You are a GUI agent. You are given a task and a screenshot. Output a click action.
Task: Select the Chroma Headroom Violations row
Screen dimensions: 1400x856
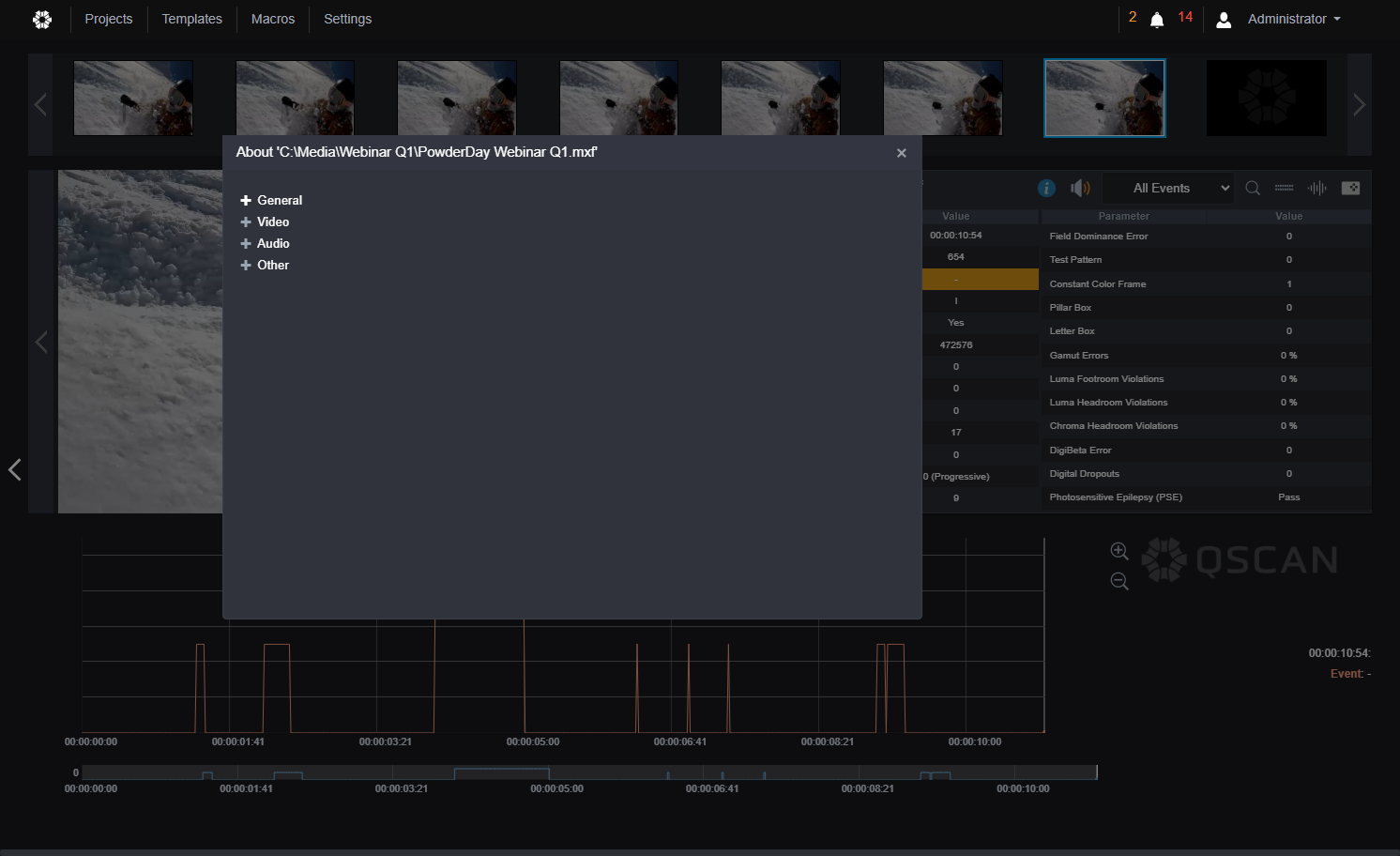1206,426
